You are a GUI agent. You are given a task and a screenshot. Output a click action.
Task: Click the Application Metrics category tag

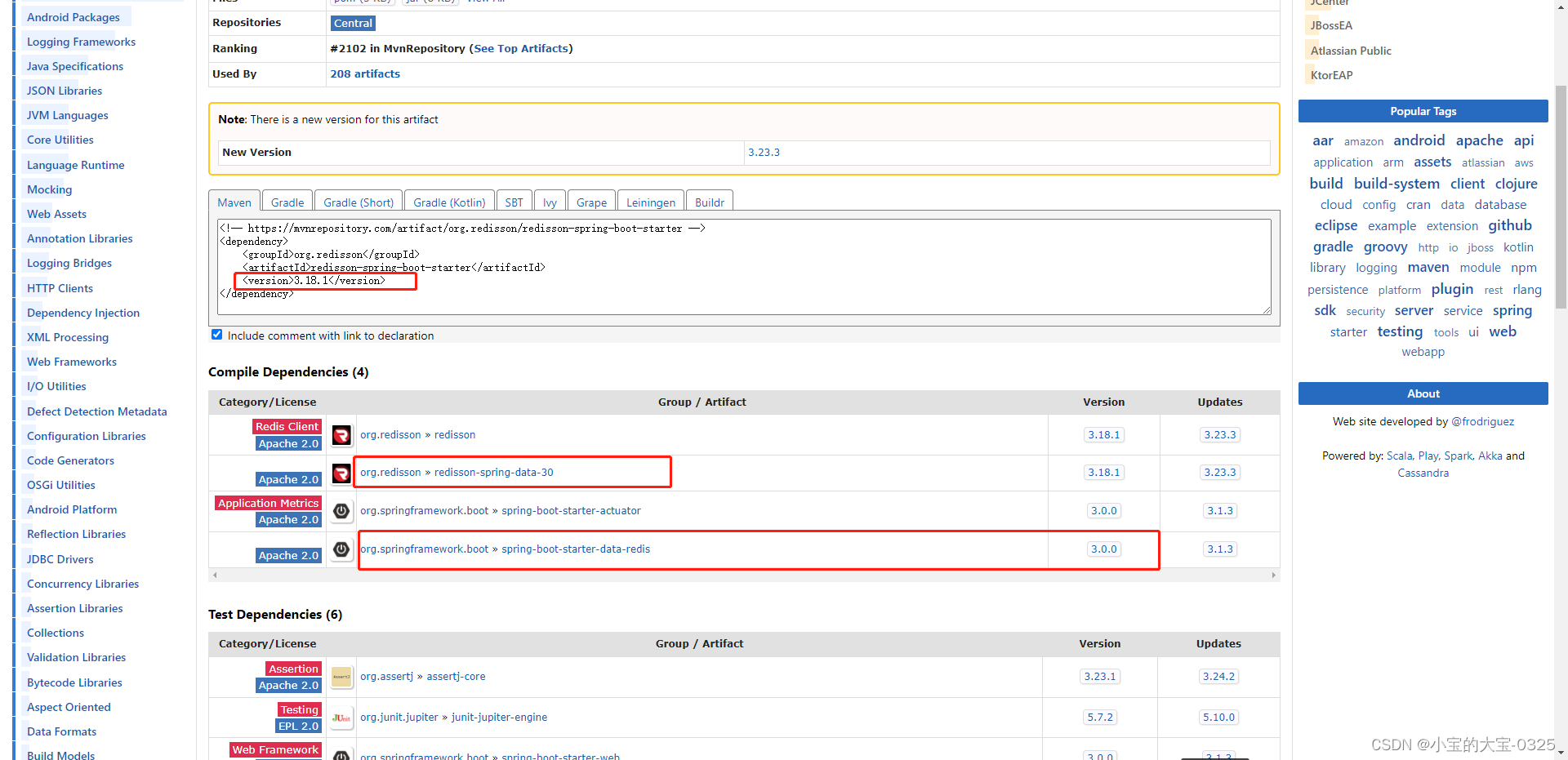tap(268, 503)
